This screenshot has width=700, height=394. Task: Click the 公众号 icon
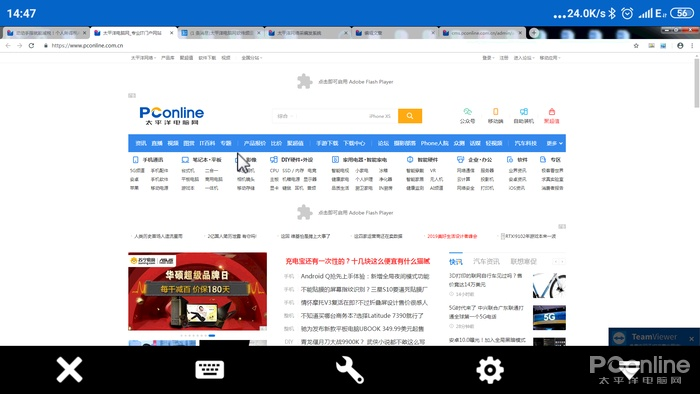(467, 115)
